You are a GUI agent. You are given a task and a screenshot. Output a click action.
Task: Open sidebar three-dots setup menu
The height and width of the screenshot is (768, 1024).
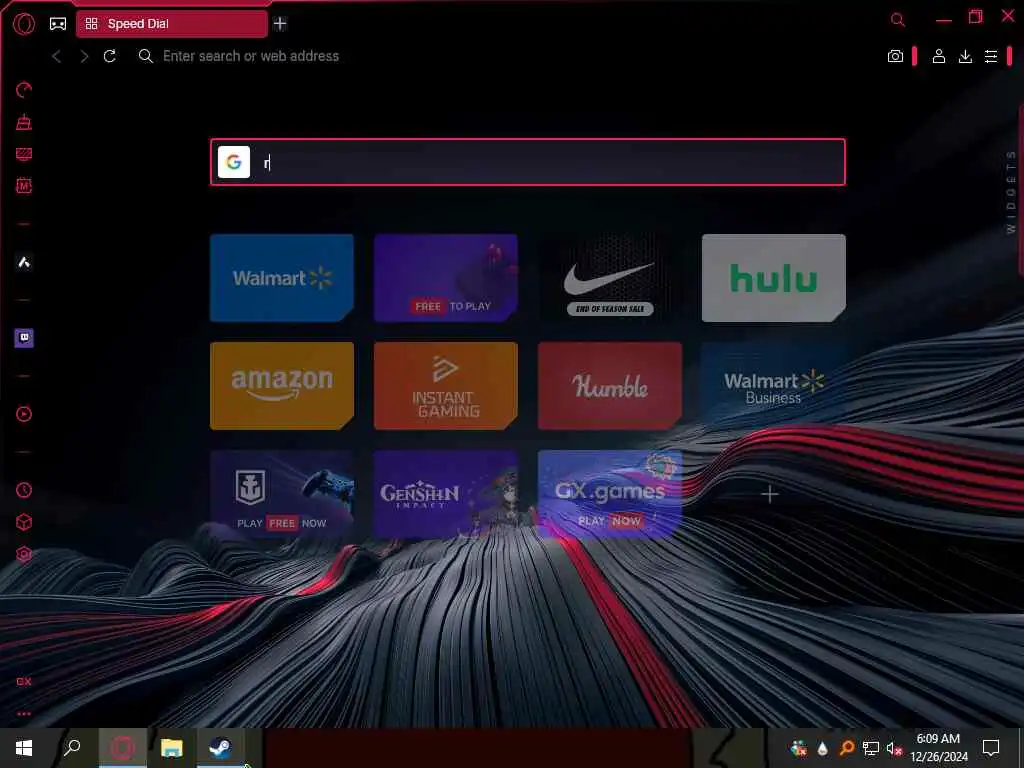point(24,714)
